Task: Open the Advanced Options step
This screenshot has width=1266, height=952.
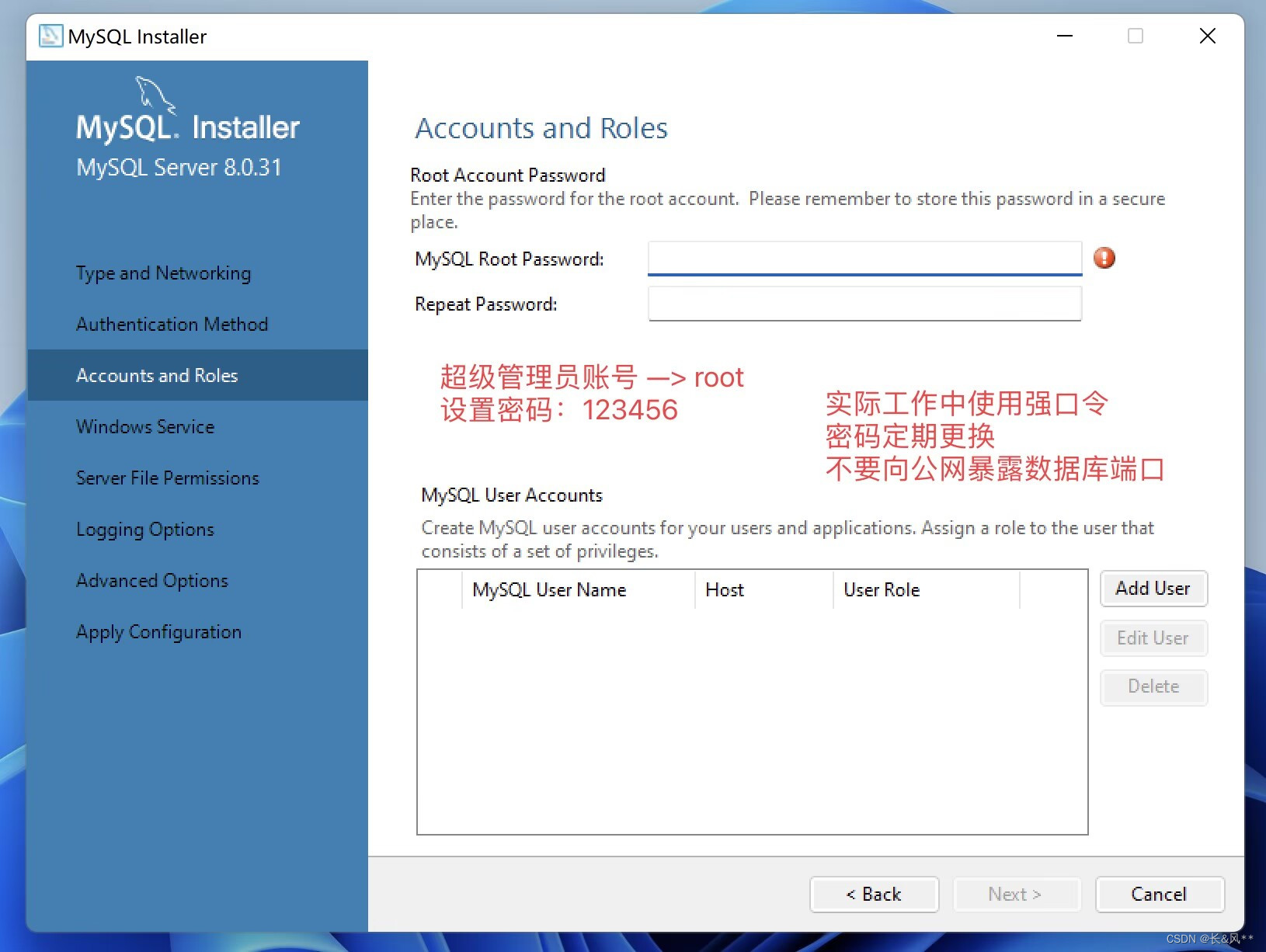Action: [152, 581]
